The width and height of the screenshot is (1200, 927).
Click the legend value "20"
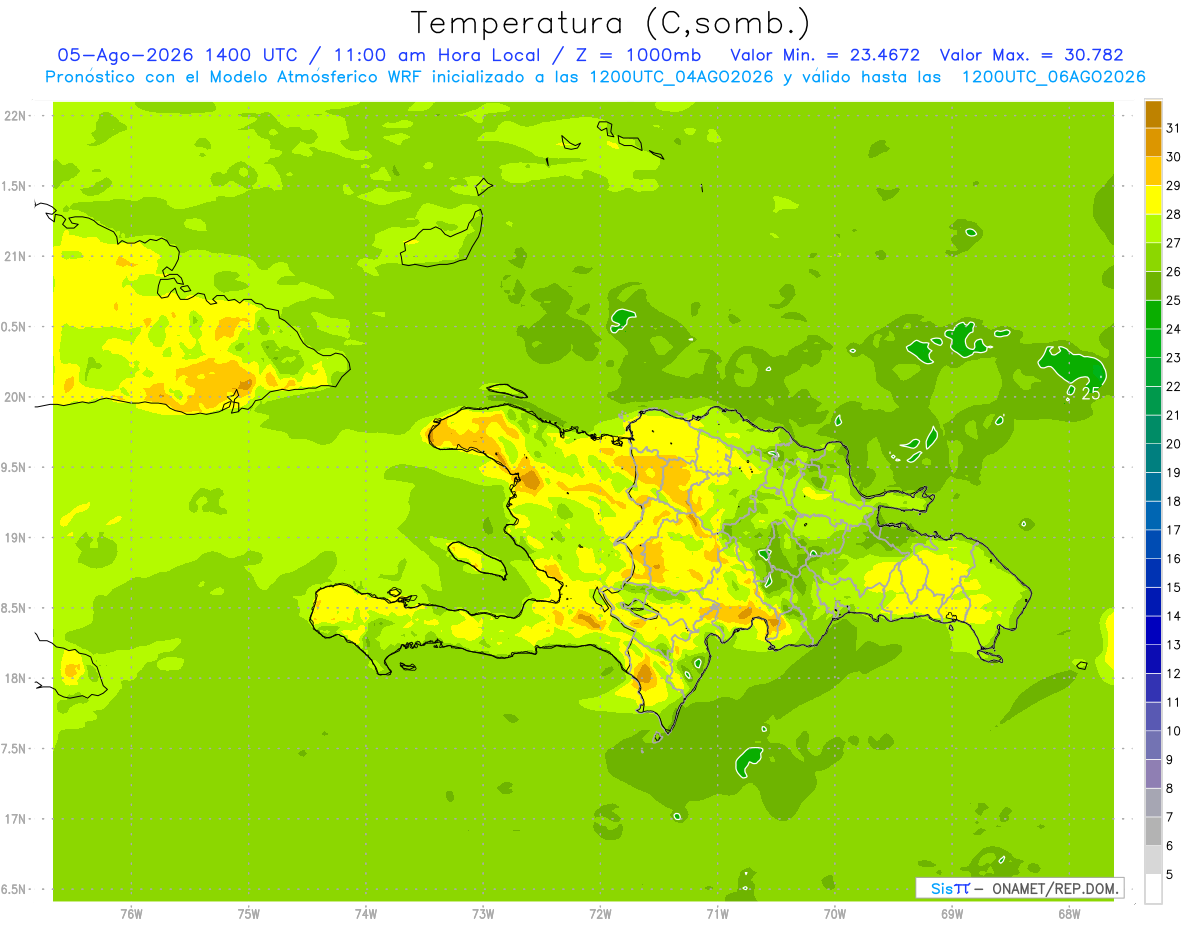coord(1174,444)
